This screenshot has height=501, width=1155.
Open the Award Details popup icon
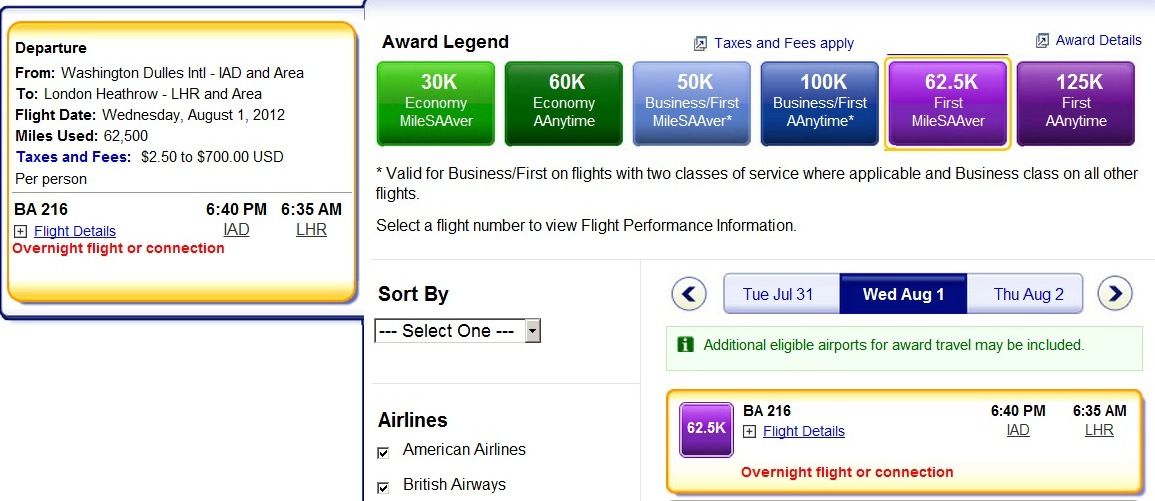click(1042, 41)
